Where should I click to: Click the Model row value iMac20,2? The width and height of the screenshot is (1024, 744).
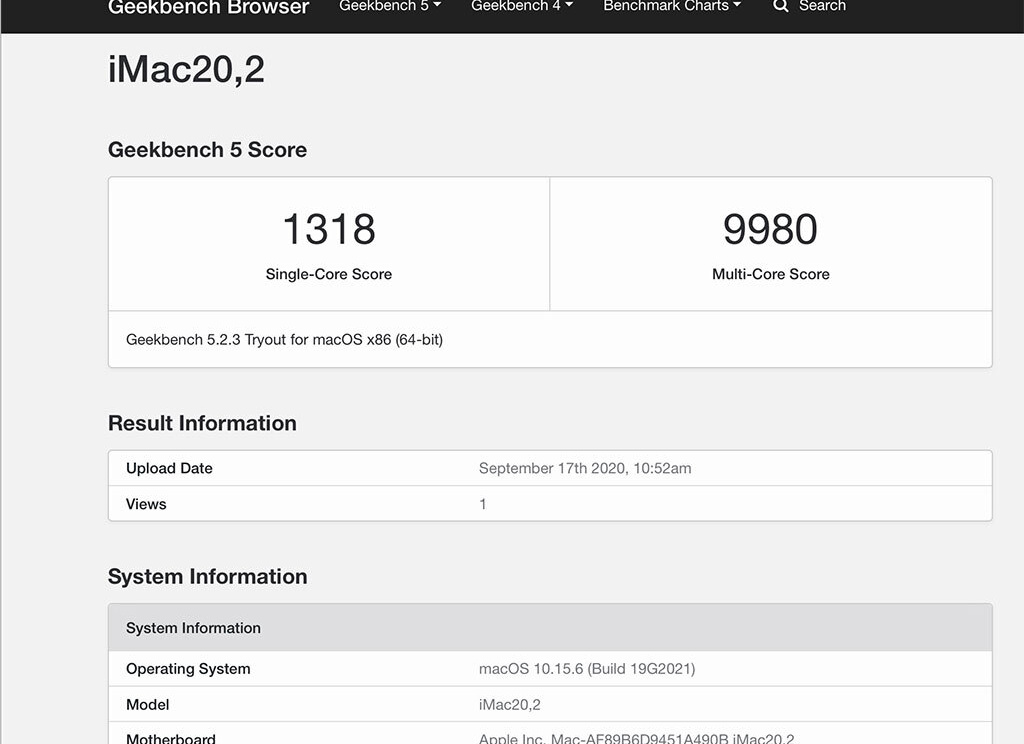tap(509, 705)
